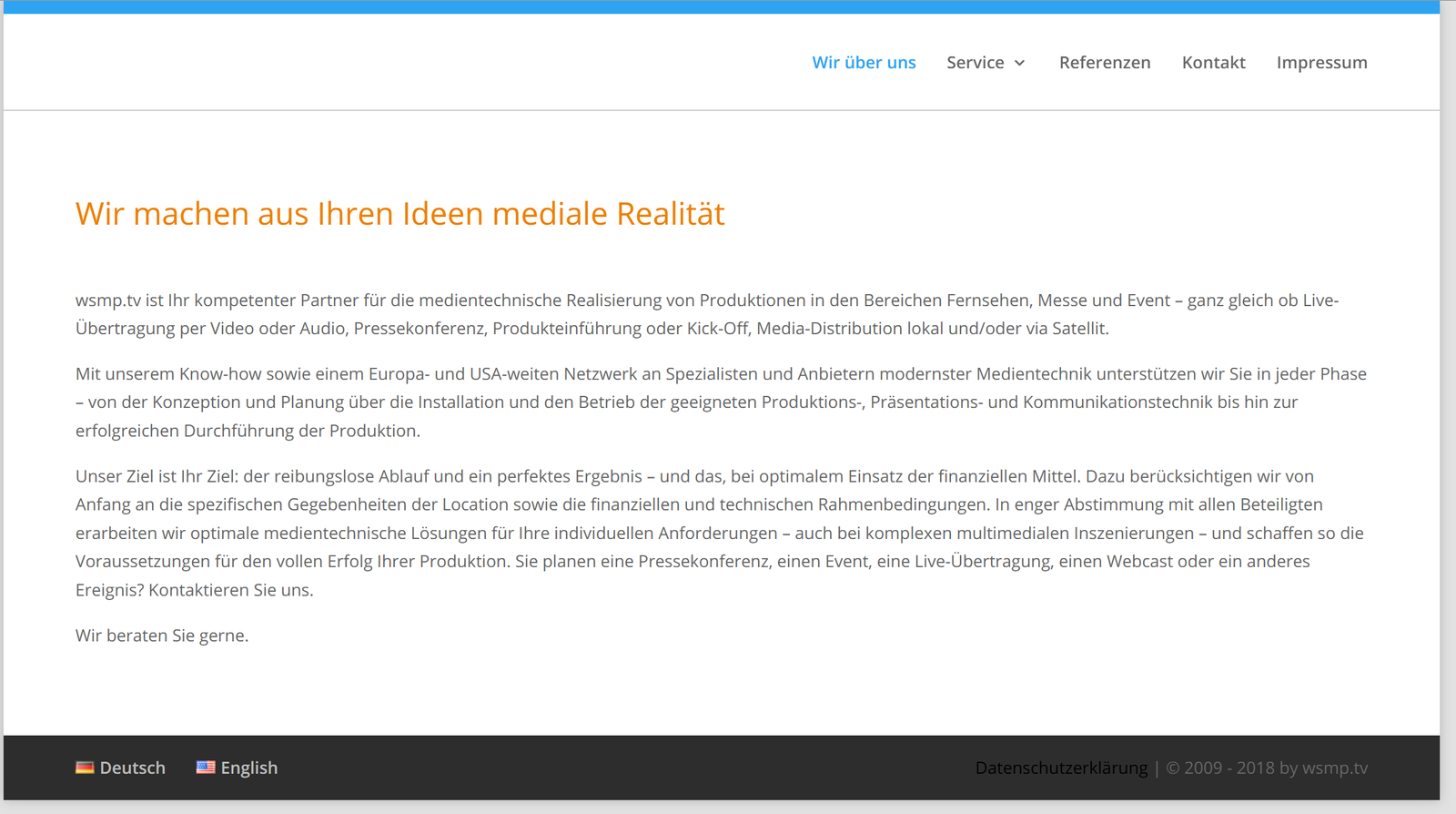Expand the Service menu chevron arrow
The width and height of the screenshot is (1456, 814).
point(1020,63)
